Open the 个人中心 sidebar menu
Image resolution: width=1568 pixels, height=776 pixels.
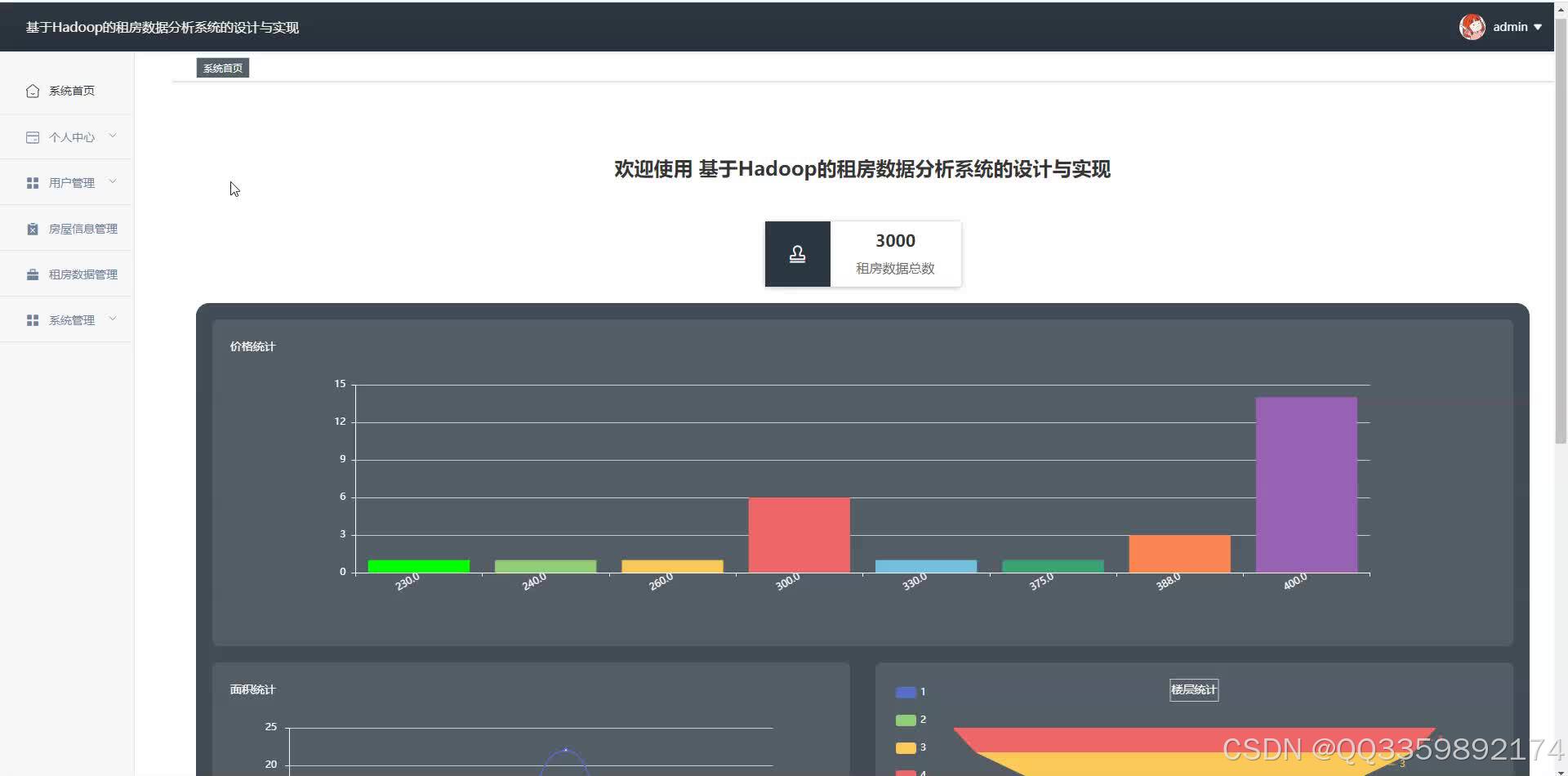(66, 137)
